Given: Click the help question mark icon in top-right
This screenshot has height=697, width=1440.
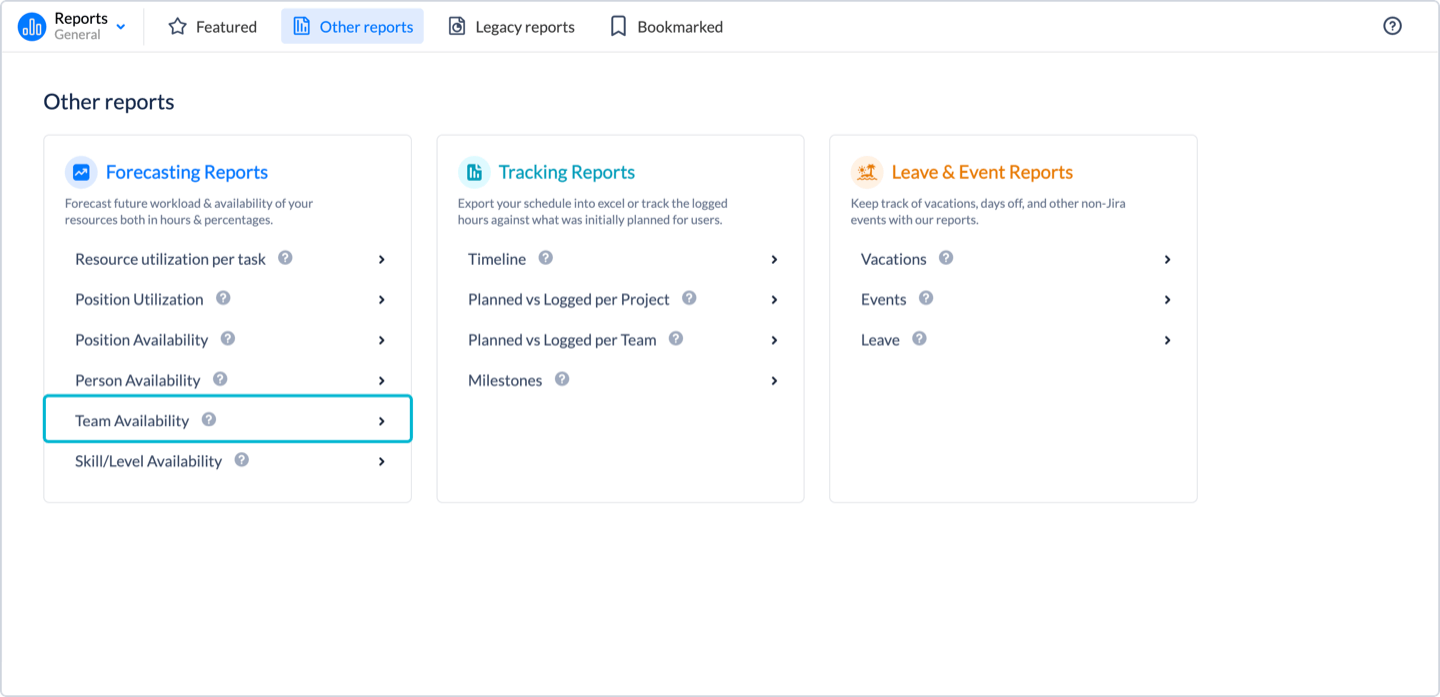Looking at the screenshot, I should coord(1392,27).
